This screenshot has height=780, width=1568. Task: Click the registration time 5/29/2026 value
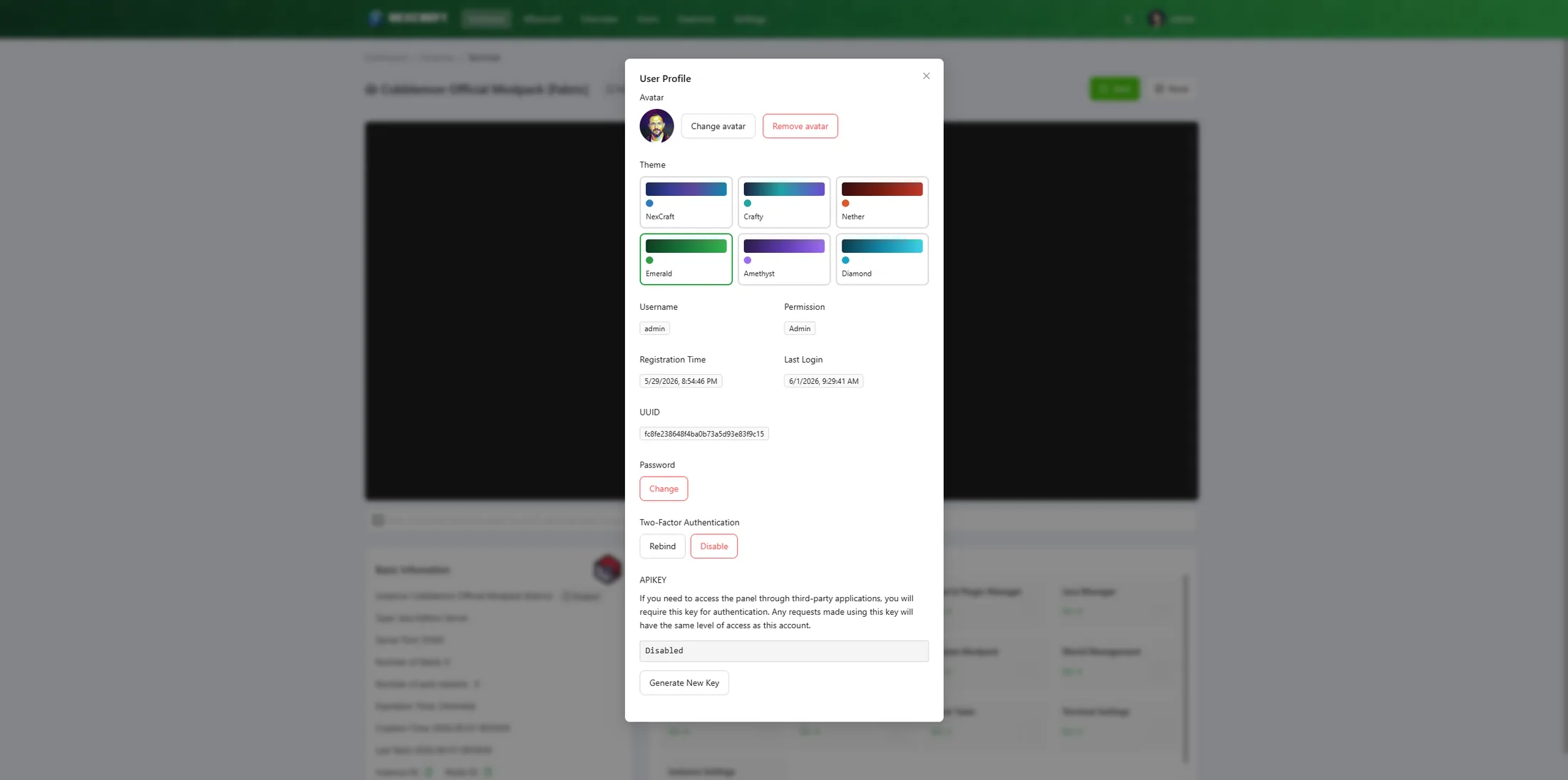click(681, 381)
